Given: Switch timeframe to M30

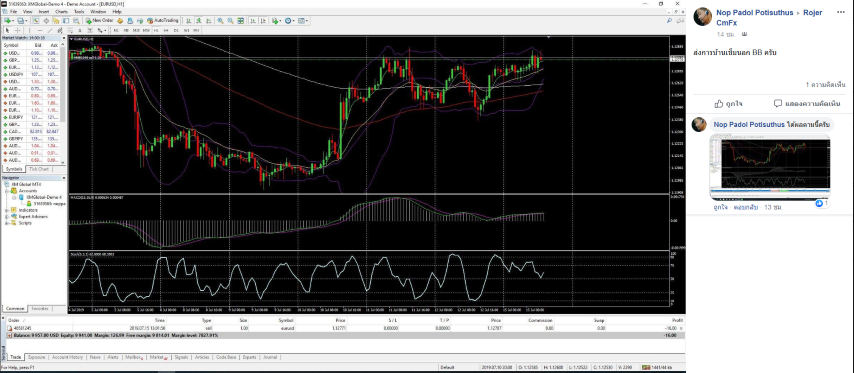Looking at the screenshot, I should coord(146,30).
